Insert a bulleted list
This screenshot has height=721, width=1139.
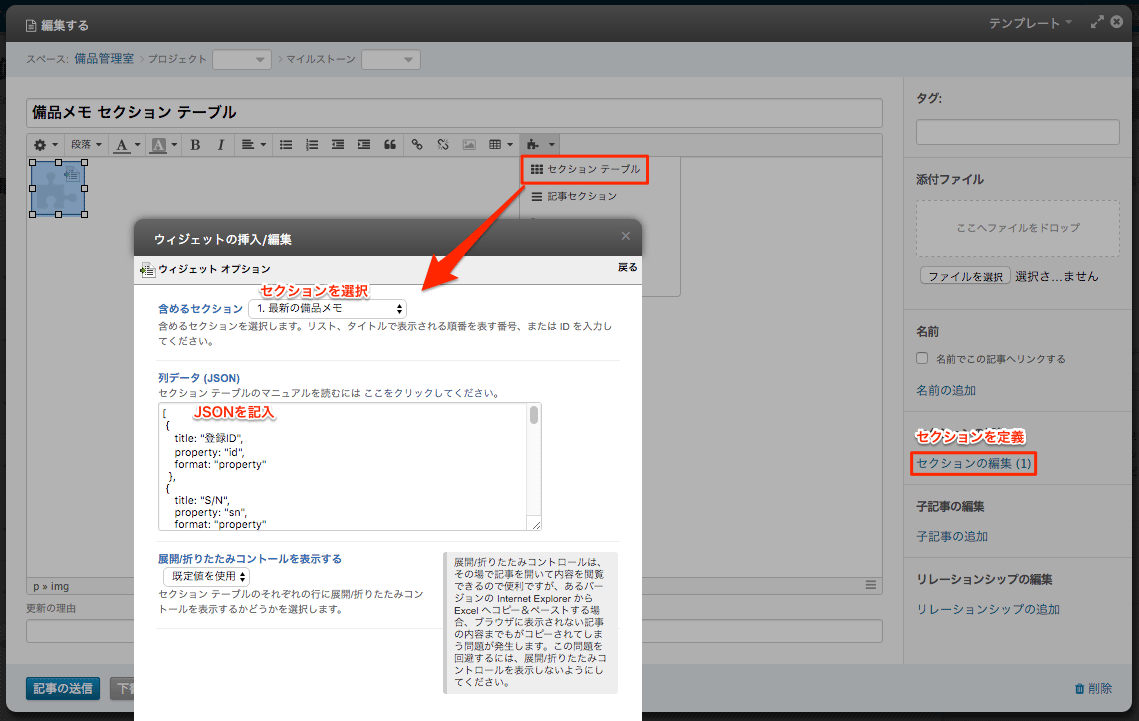pos(286,145)
